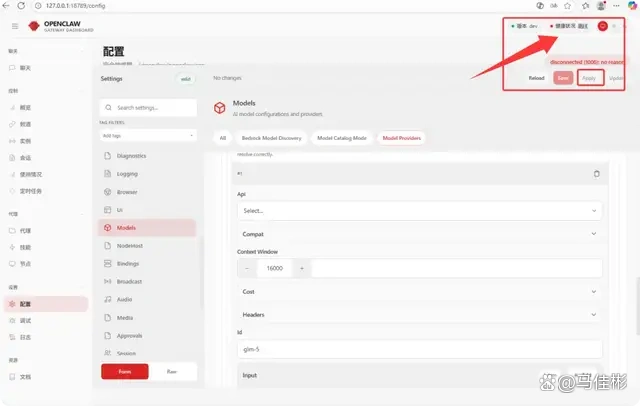Switch to Model Providers tab
640x406 pixels.
(x=400, y=137)
